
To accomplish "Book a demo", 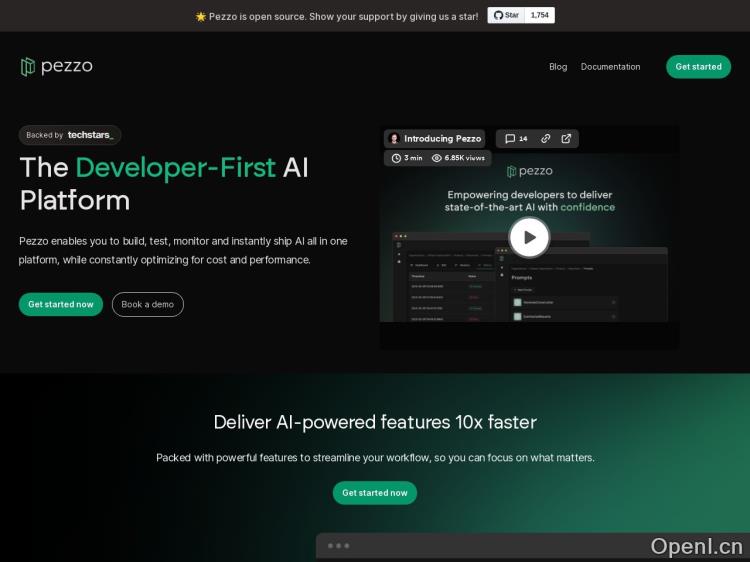I will 148,304.
